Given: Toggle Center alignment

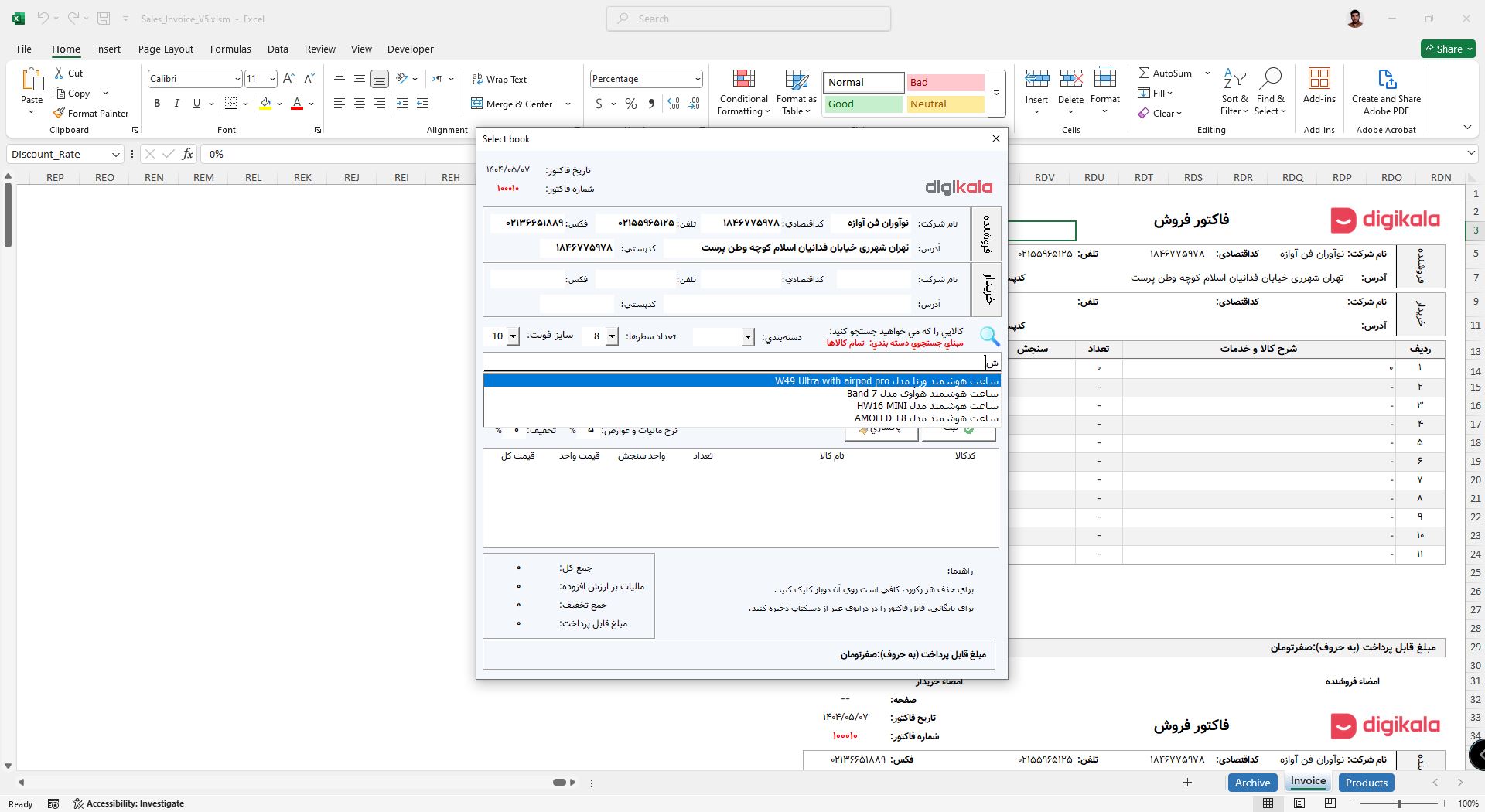Looking at the screenshot, I should (359, 103).
